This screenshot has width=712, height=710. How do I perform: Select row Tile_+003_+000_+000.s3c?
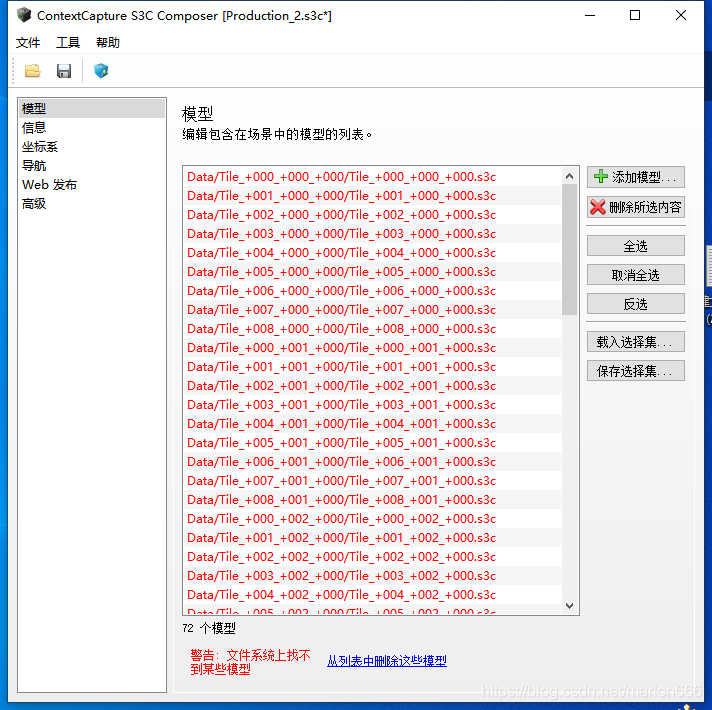[x=372, y=234]
